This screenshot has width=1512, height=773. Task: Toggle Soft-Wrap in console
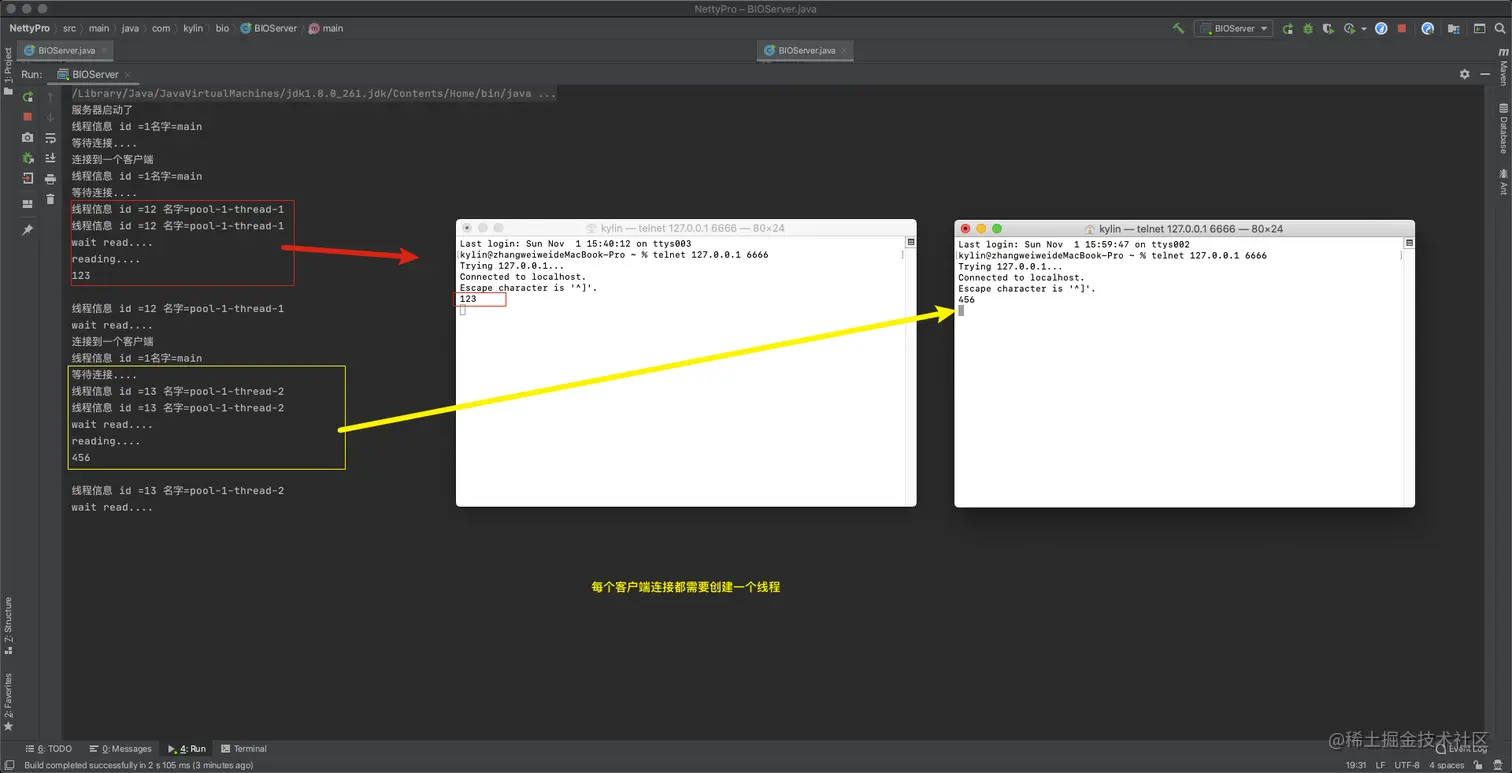coord(50,137)
